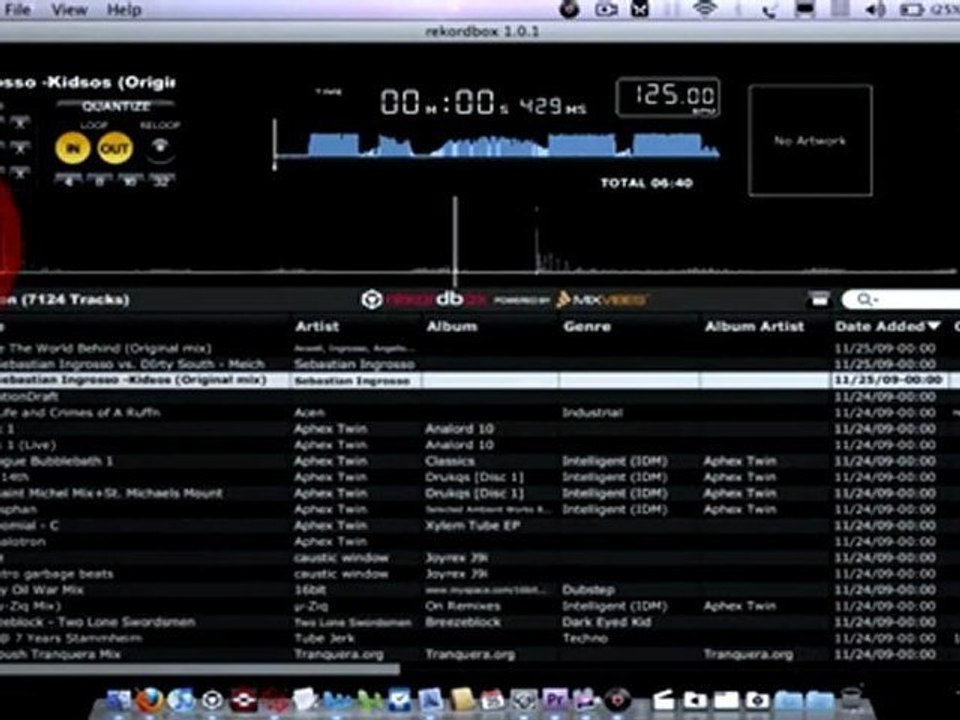
Task: Toggle Date Added sort arrow
Action: pyautogui.click(x=933, y=326)
